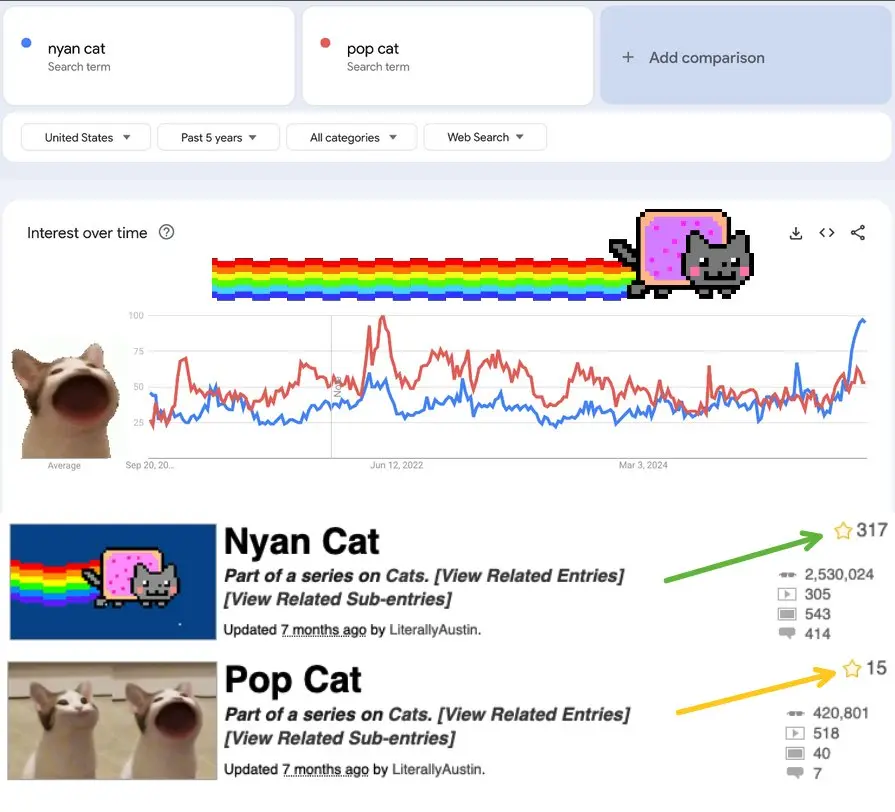Click View Related Entries under Pop Cat

[x=534, y=714]
